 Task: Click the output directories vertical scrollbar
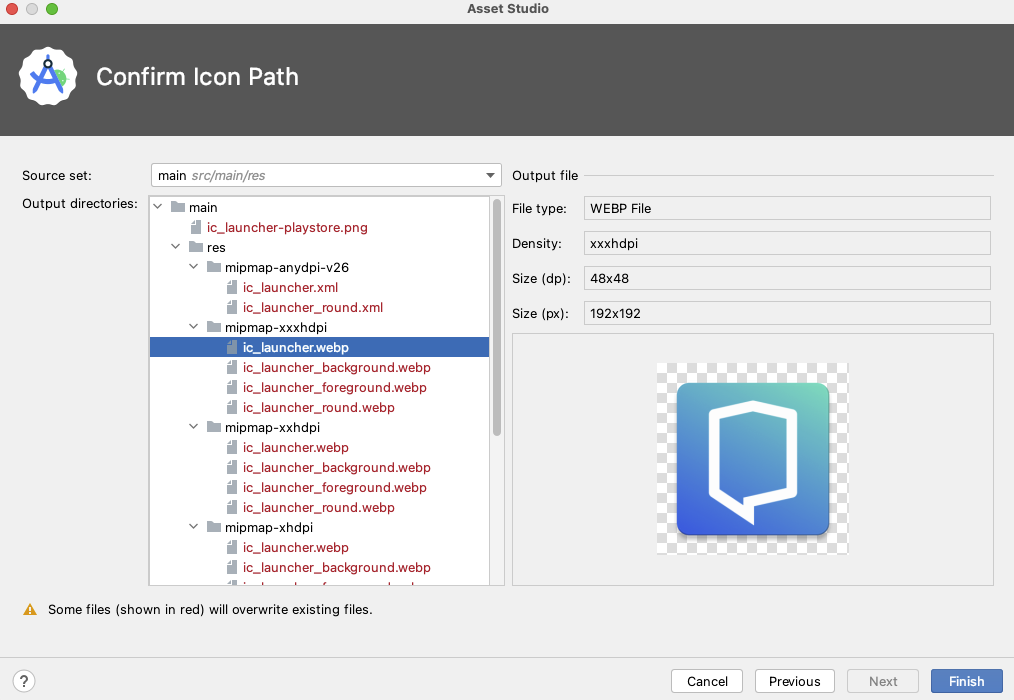(497, 316)
